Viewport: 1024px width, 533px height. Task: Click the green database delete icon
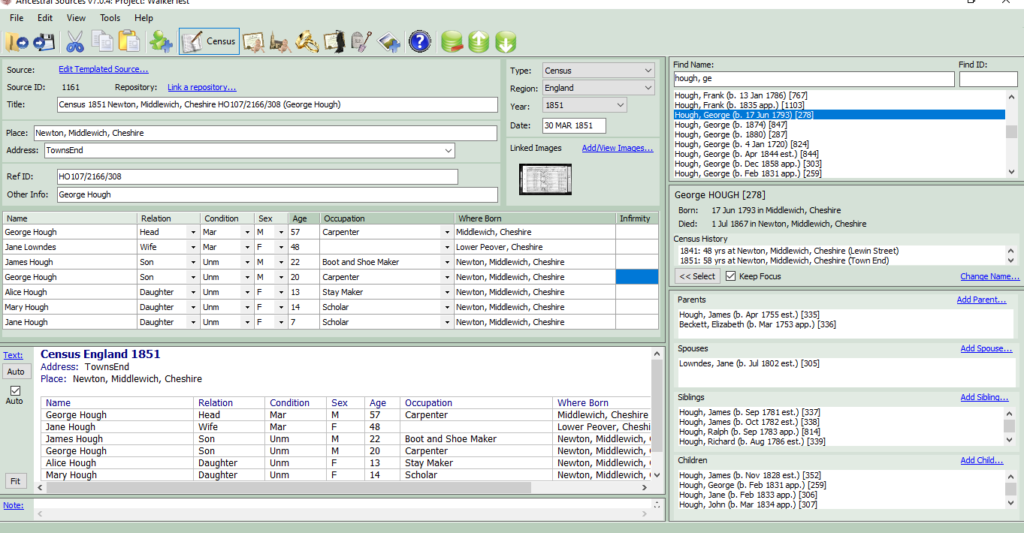pyautogui.click(x=451, y=42)
